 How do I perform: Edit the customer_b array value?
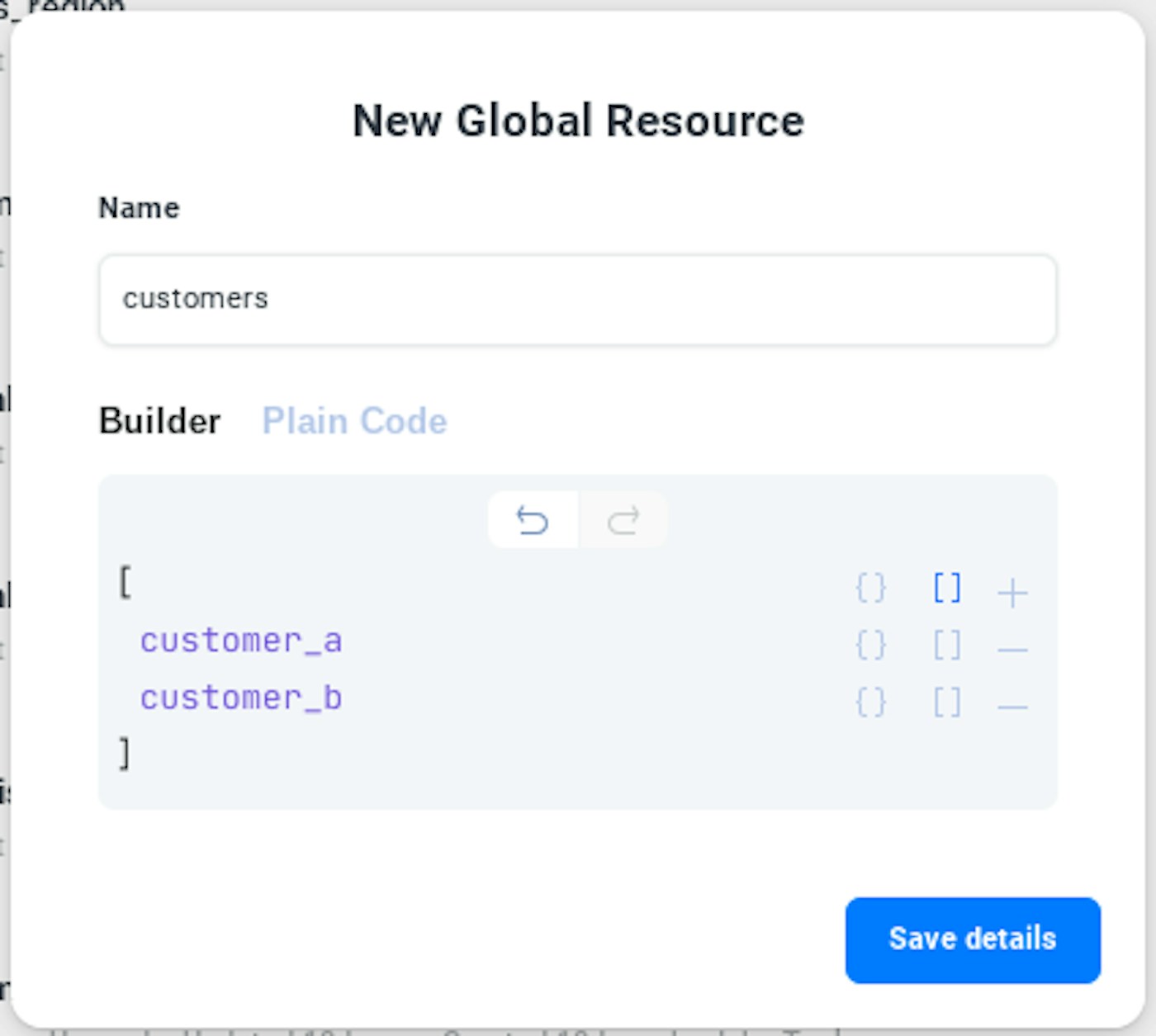[x=240, y=698]
